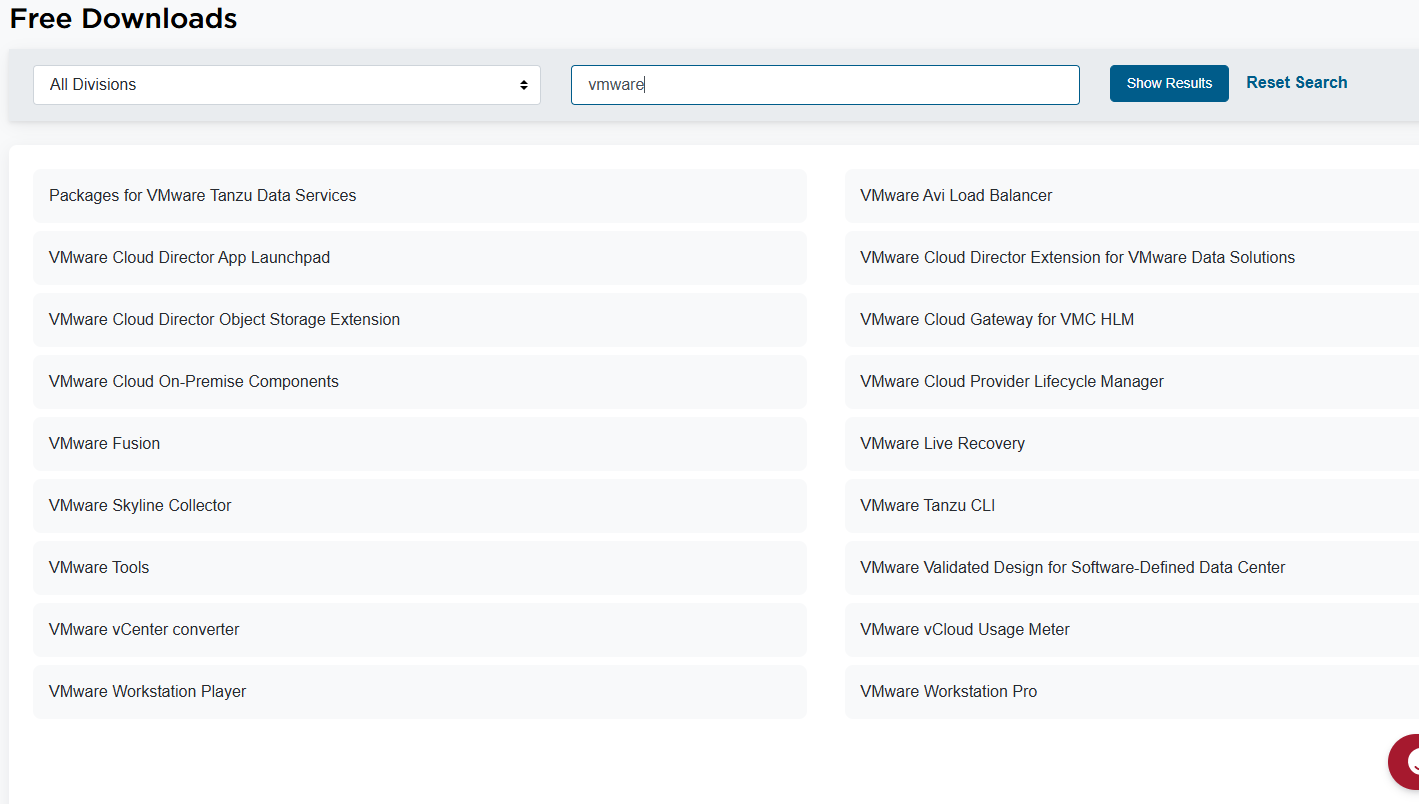The height and width of the screenshot is (804, 1419).
Task: Open VMware Cloud Director Object Storage Extension
Action: point(420,320)
